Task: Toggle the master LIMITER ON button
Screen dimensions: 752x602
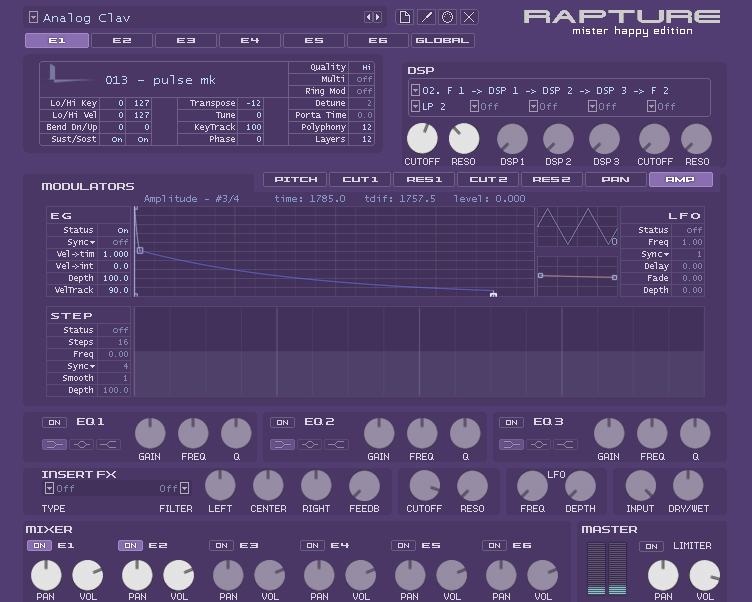Action: 651,546
